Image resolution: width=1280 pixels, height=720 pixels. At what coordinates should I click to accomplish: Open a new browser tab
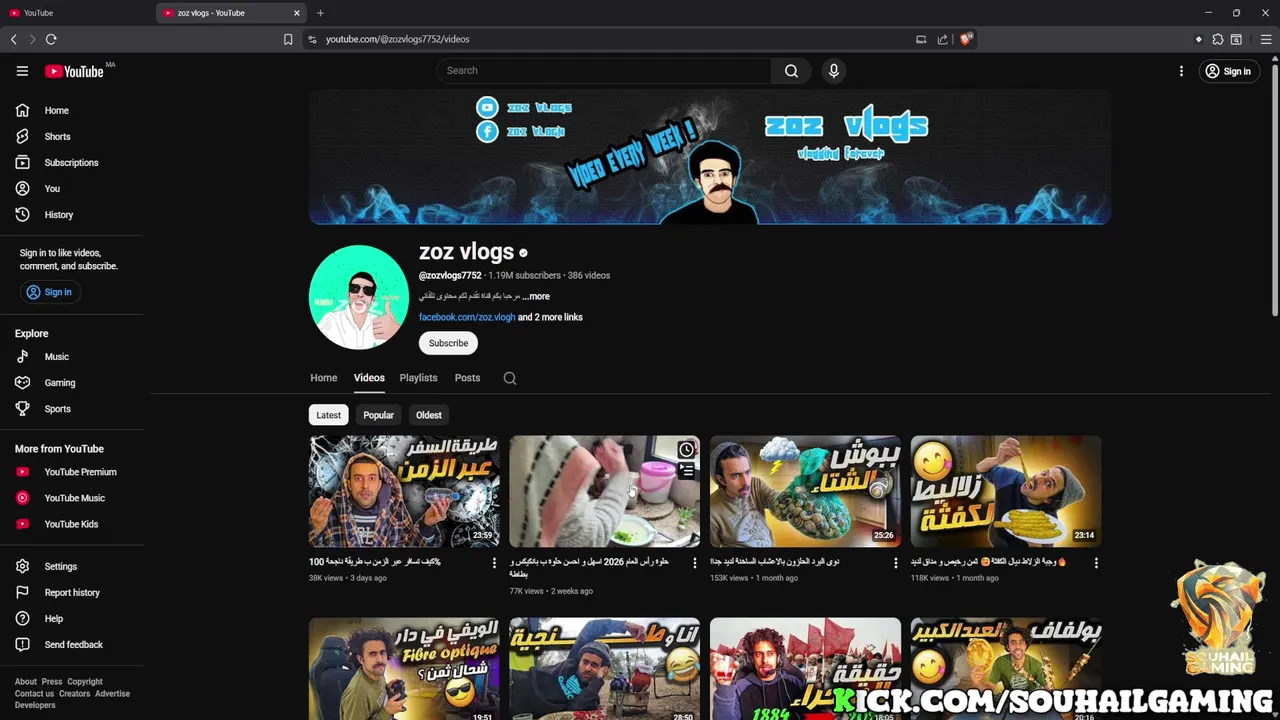tap(320, 13)
